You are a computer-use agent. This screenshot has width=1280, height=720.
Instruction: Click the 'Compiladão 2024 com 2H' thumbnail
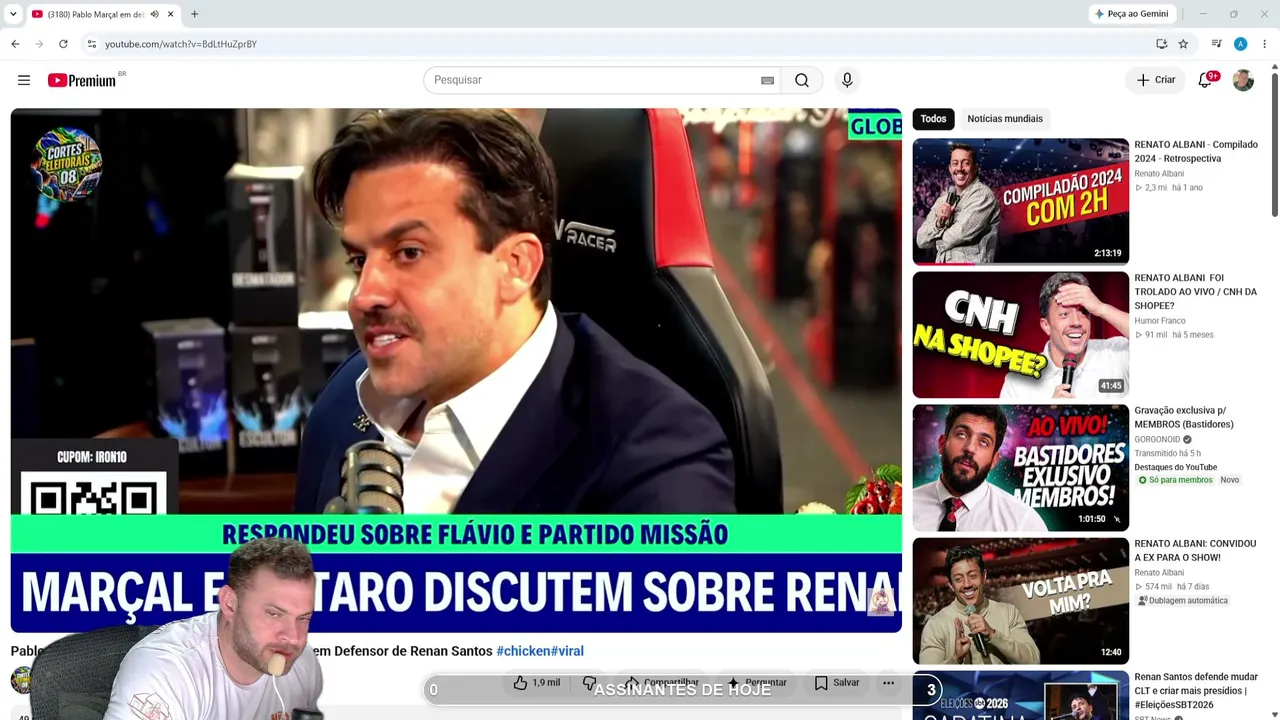pyautogui.click(x=1020, y=201)
